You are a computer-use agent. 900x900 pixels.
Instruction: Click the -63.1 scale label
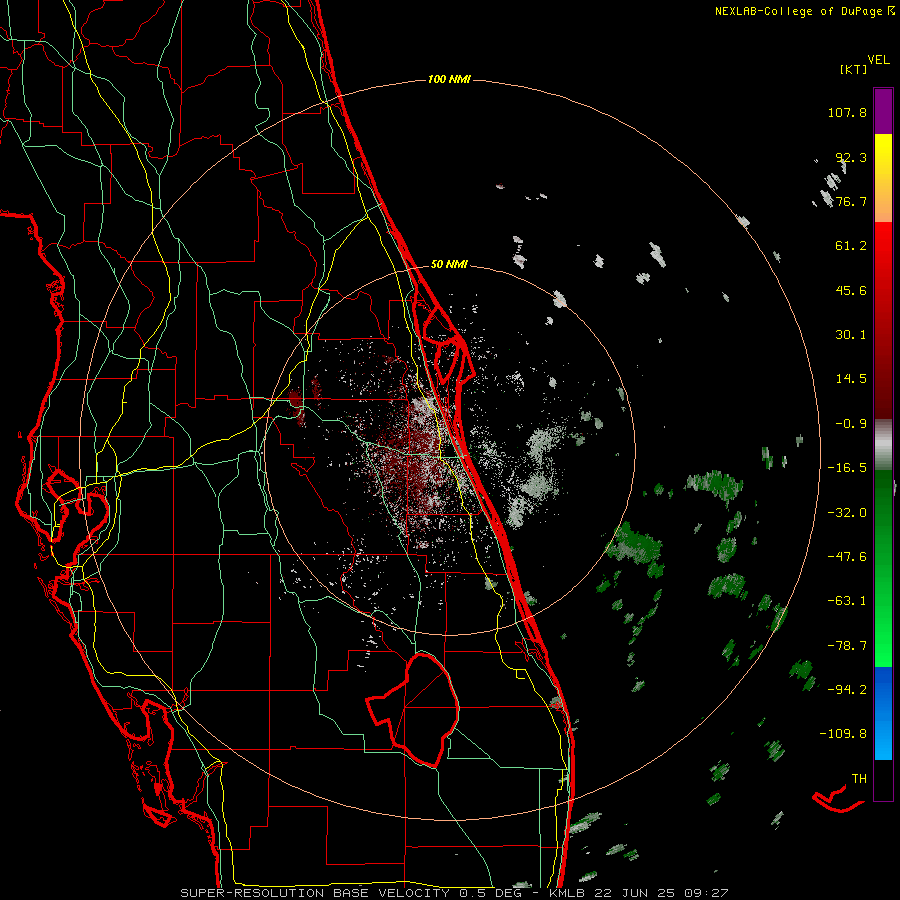(x=847, y=601)
